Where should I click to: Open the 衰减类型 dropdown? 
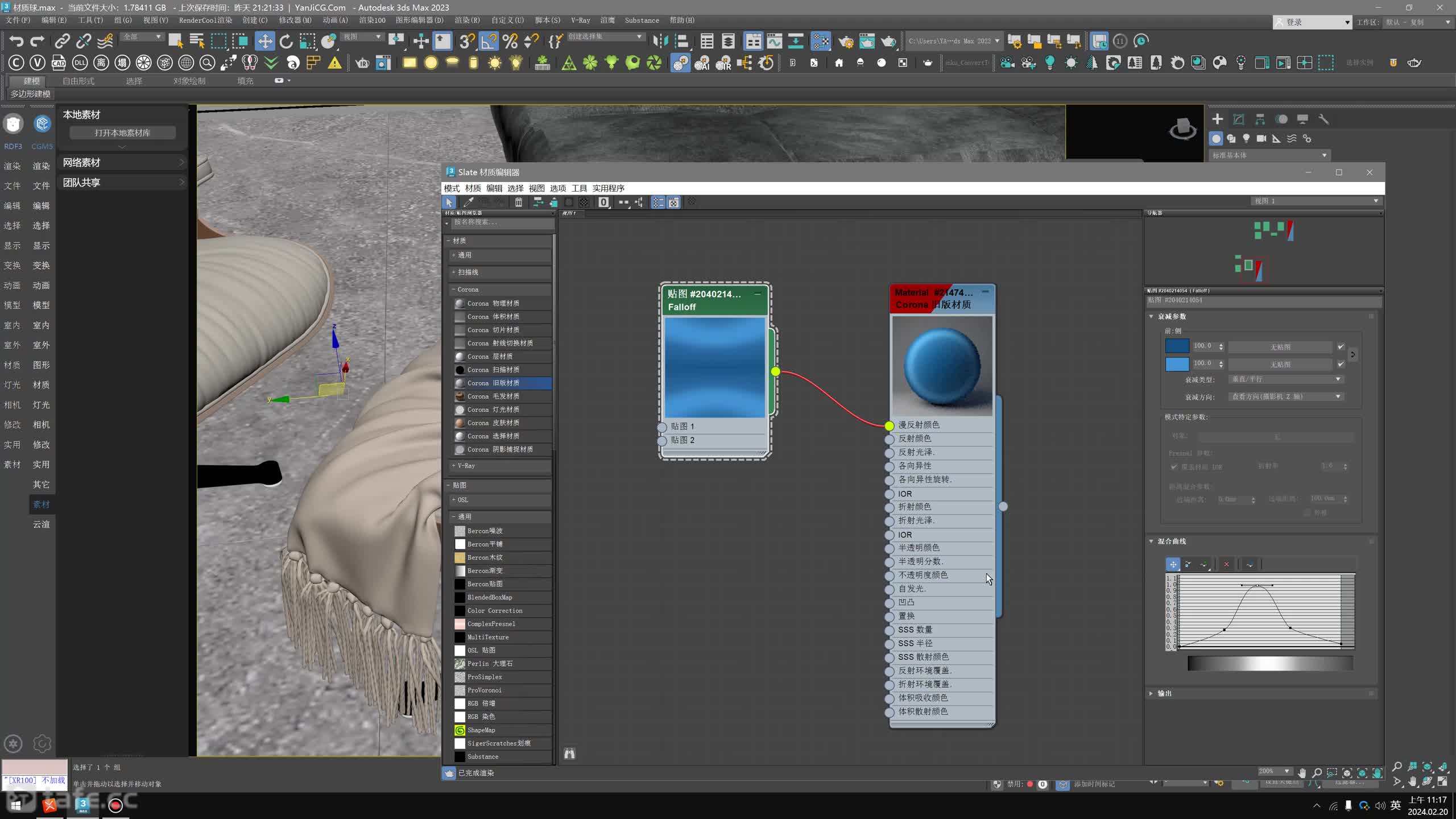point(1286,379)
